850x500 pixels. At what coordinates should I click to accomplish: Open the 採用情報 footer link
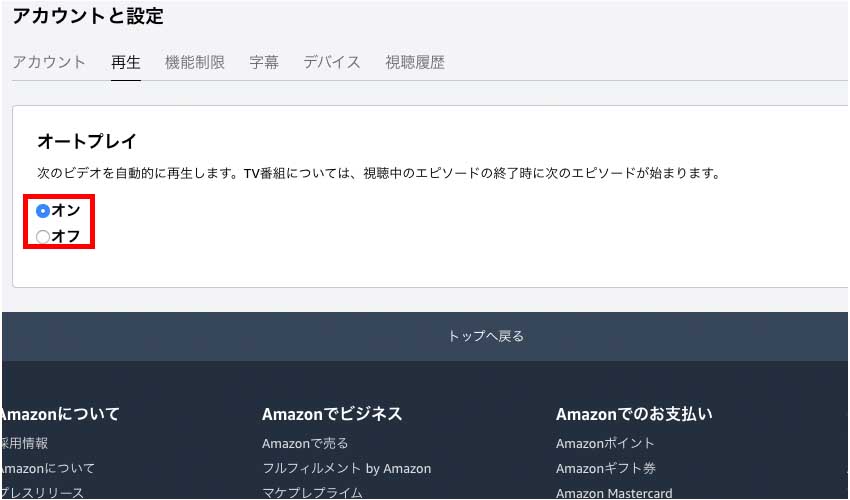[x=24, y=443]
